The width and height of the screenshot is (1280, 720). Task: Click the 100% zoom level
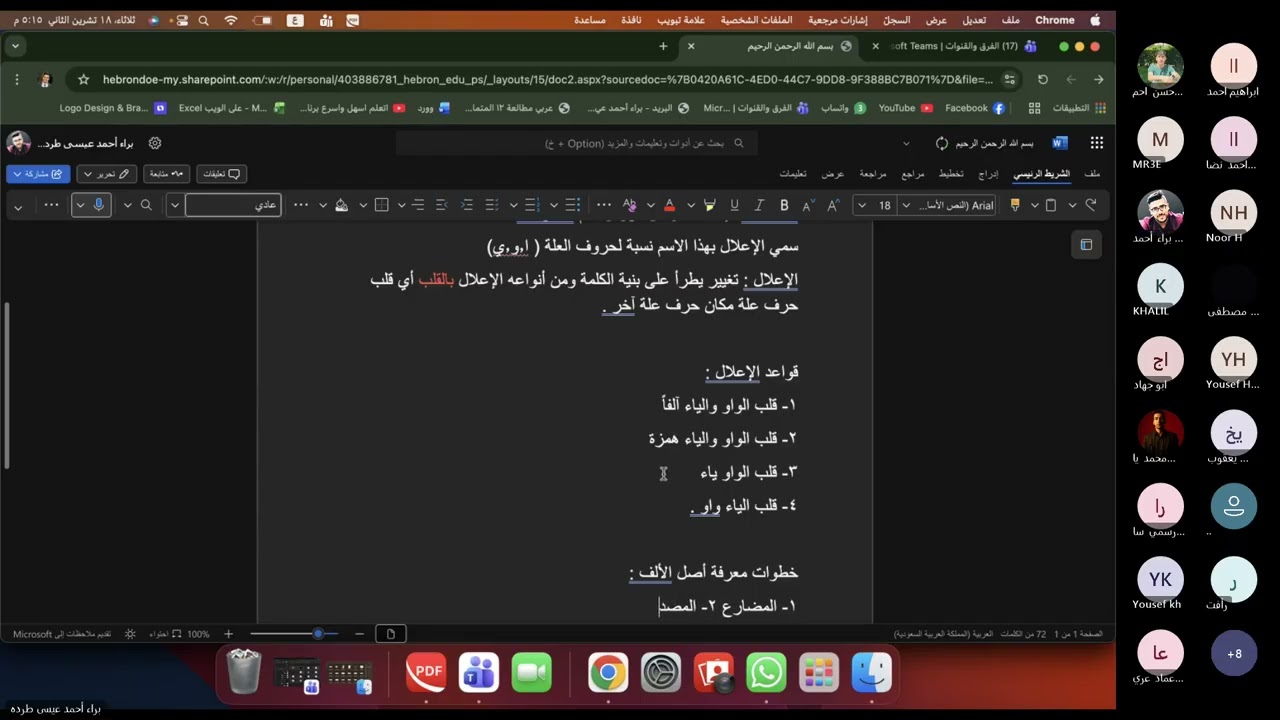[x=198, y=634]
